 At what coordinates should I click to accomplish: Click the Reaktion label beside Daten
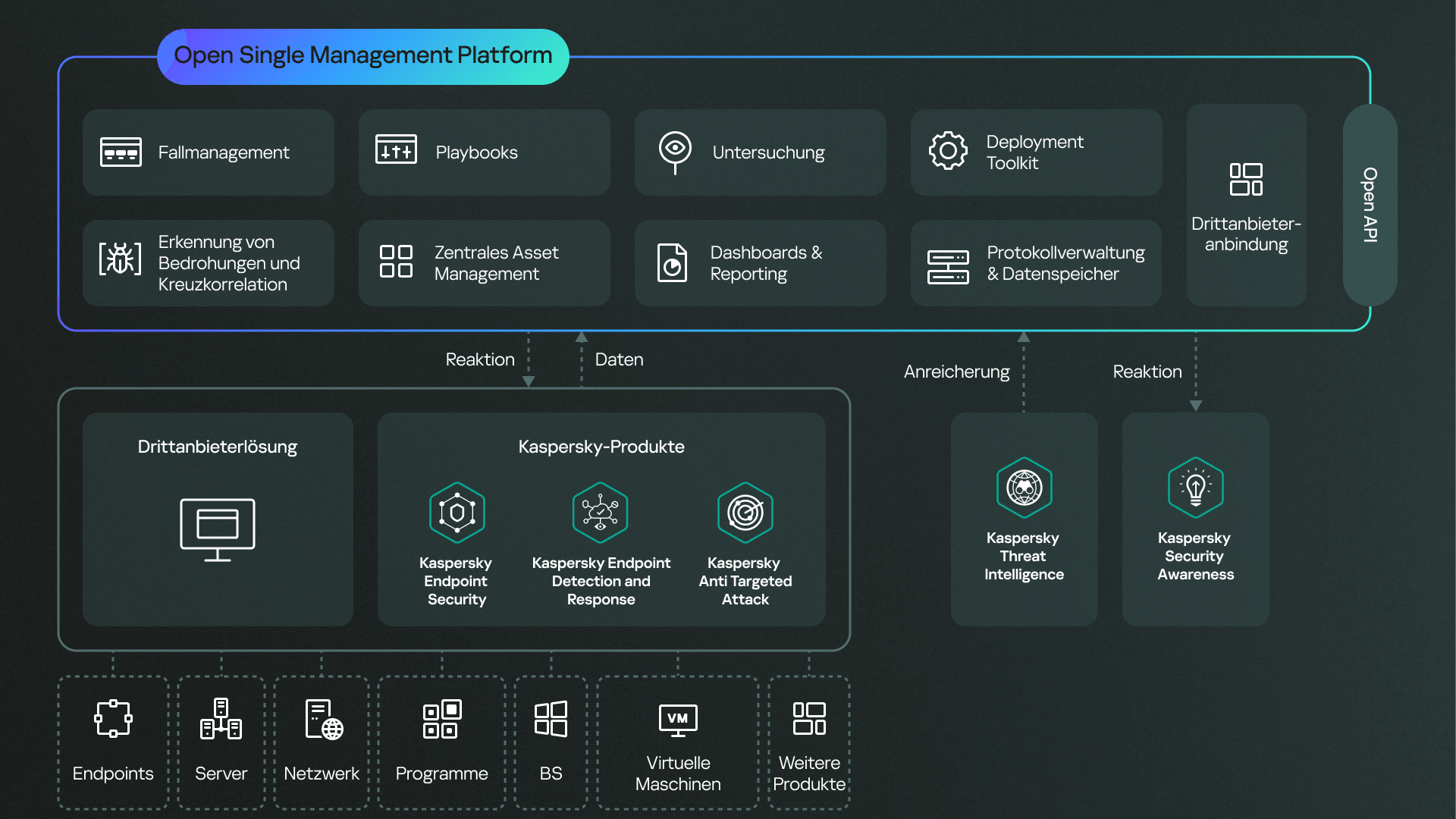[480, 359]
